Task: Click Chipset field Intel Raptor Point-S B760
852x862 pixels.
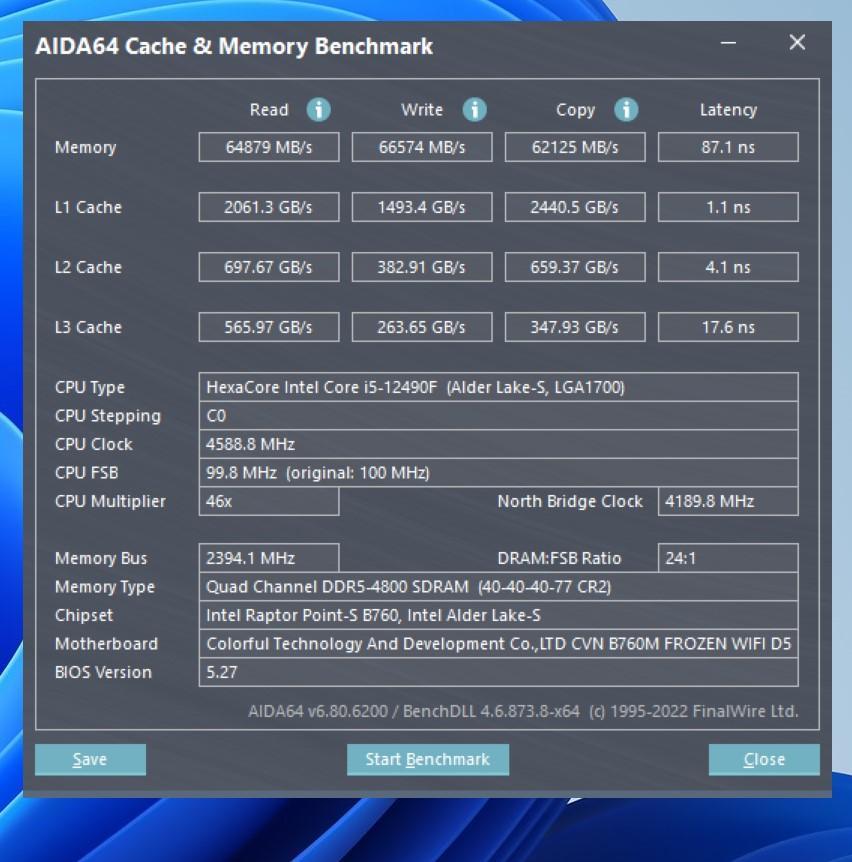Action: tap(499, 615)
